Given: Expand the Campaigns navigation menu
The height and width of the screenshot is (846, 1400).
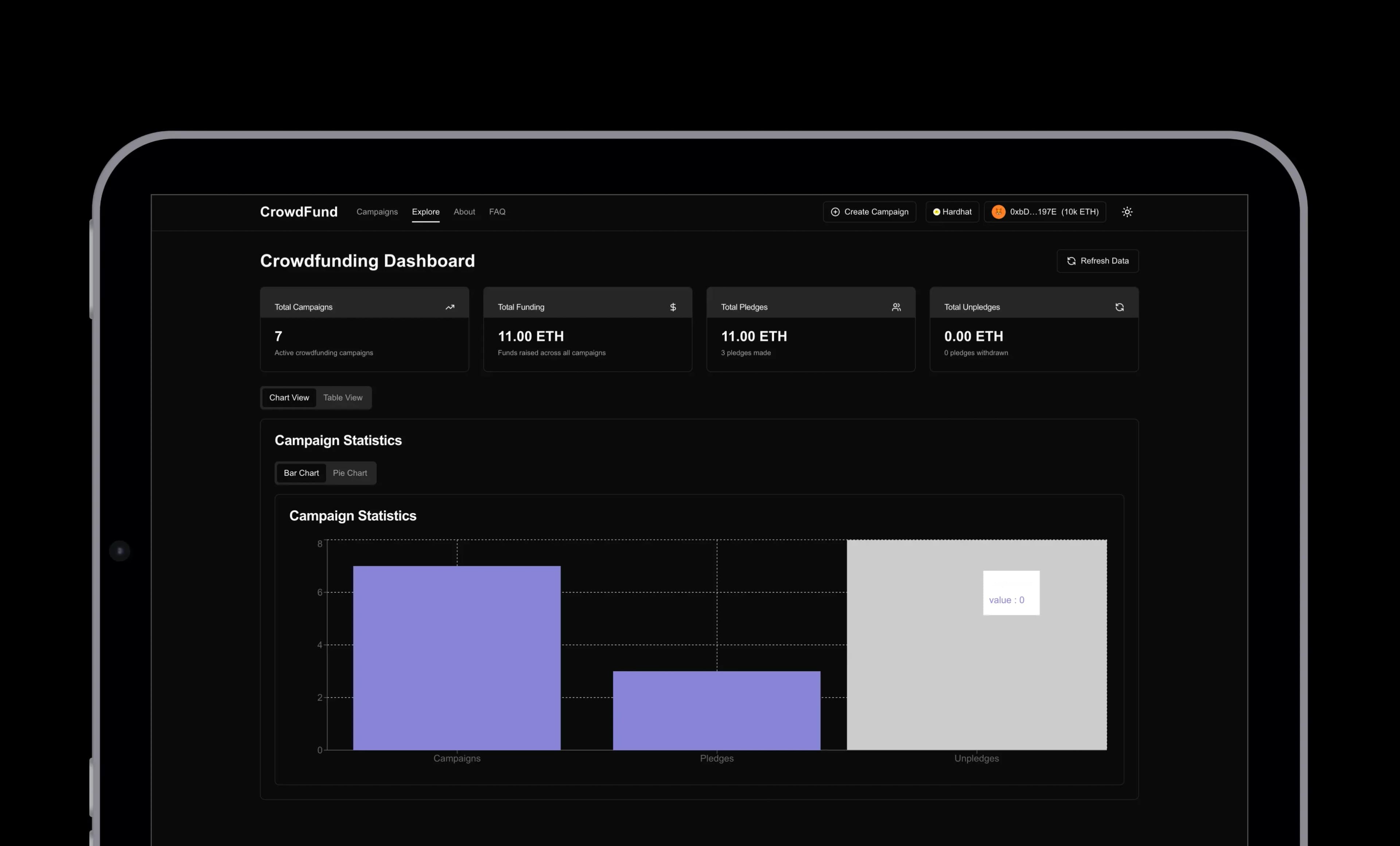Looking at the screenshot, I should coord(378,211).
